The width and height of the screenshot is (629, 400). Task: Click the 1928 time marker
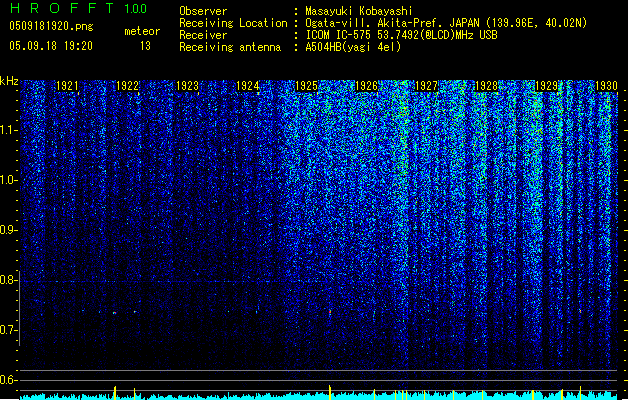pos(486,86)
